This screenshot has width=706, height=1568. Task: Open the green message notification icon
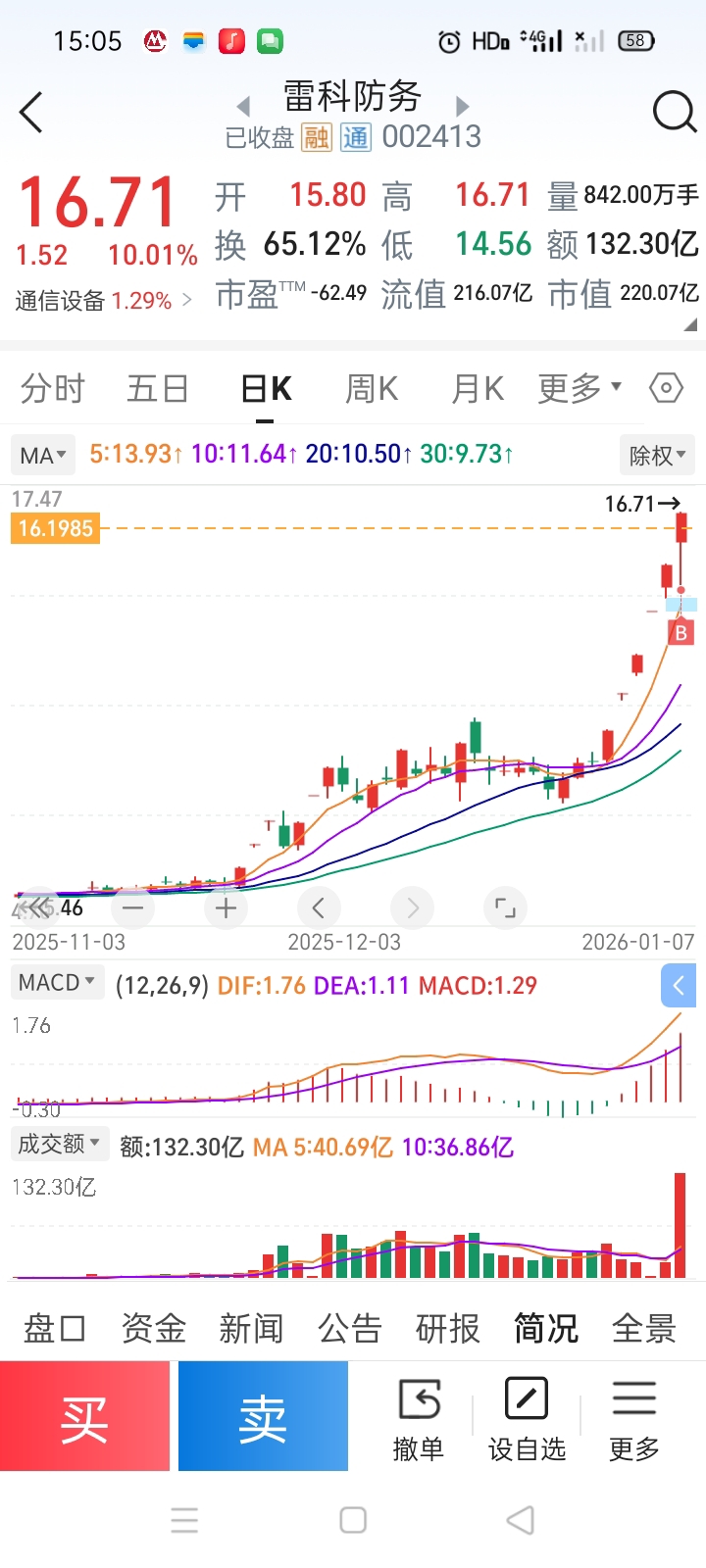(x=270, y=41)
